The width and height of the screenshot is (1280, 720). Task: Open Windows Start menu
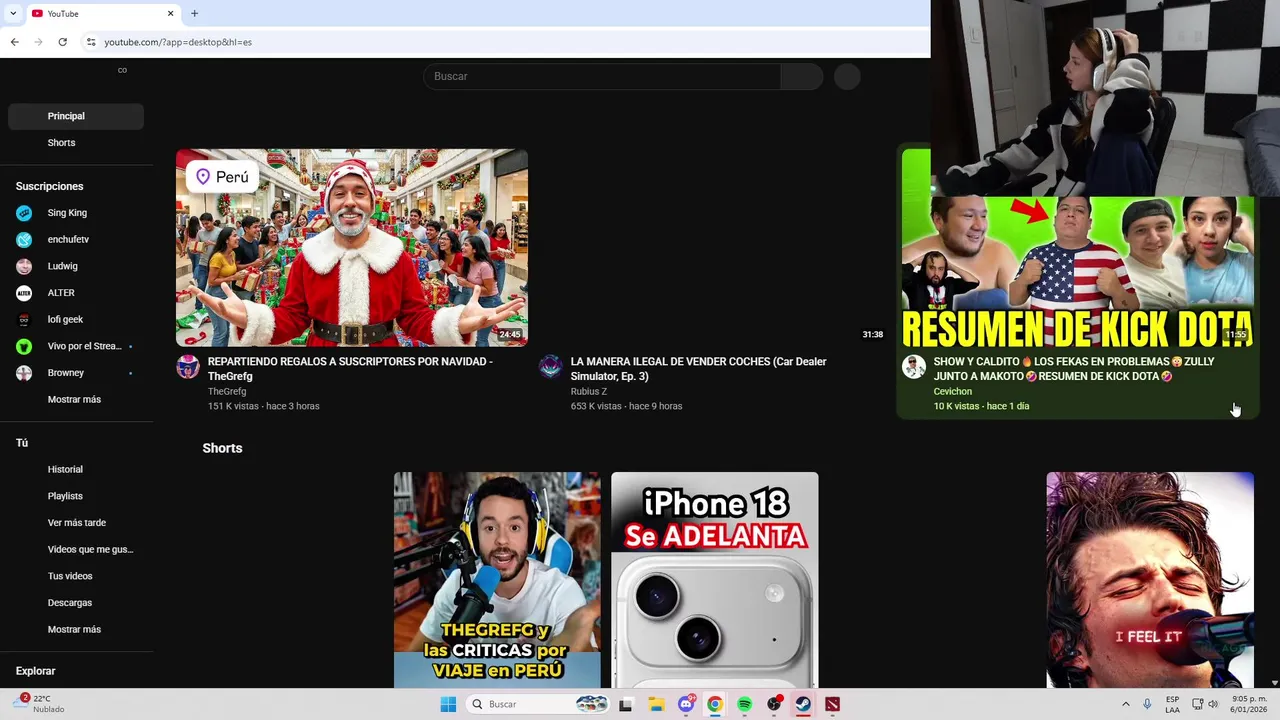pyautogui.click(x=448, y=704)
